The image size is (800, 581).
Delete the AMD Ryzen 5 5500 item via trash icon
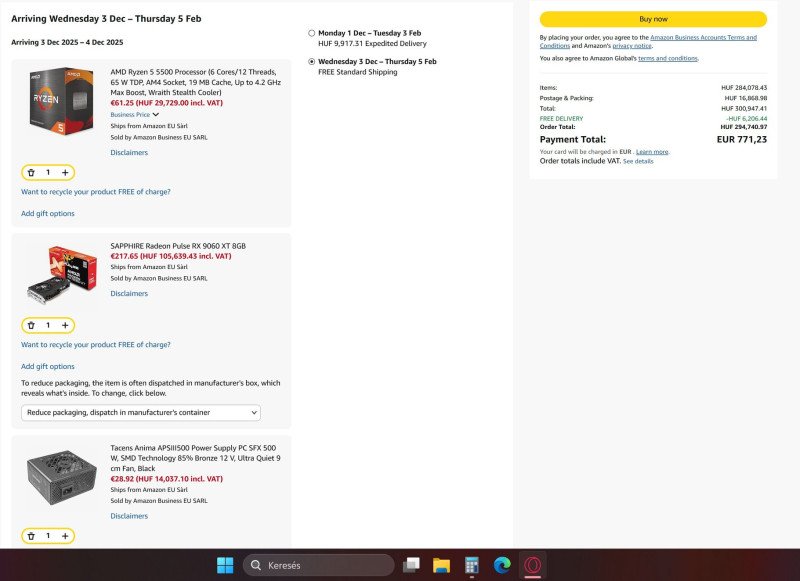tap(31, 172)
